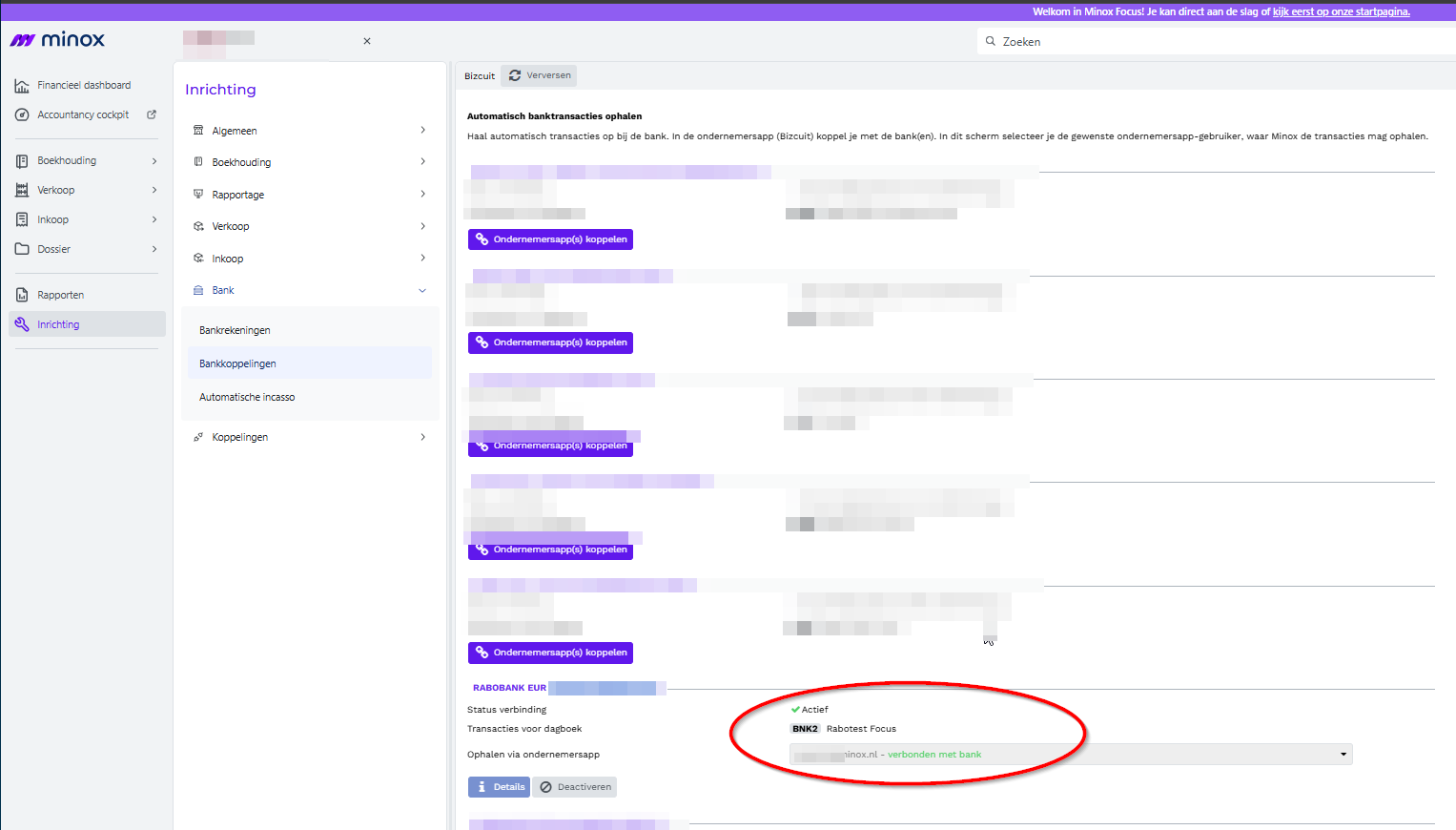This screenshot has width=1456, height=830.
Task: Expand the Algemeen section chevron
Action: [422, 130]
